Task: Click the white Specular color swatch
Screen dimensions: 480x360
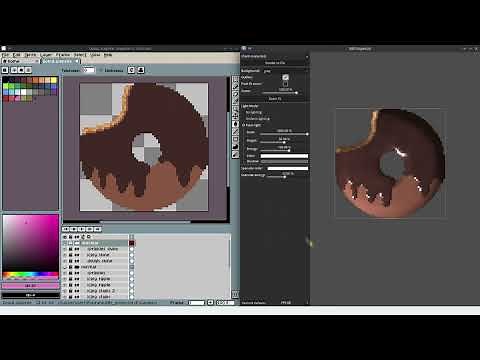Action: click(x=288, y=168)
